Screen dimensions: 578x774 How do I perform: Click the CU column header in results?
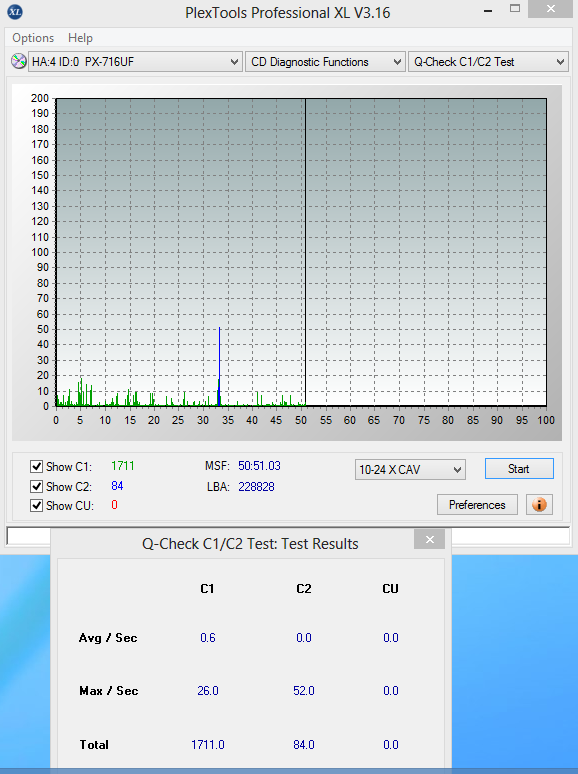tap(390, 588)
